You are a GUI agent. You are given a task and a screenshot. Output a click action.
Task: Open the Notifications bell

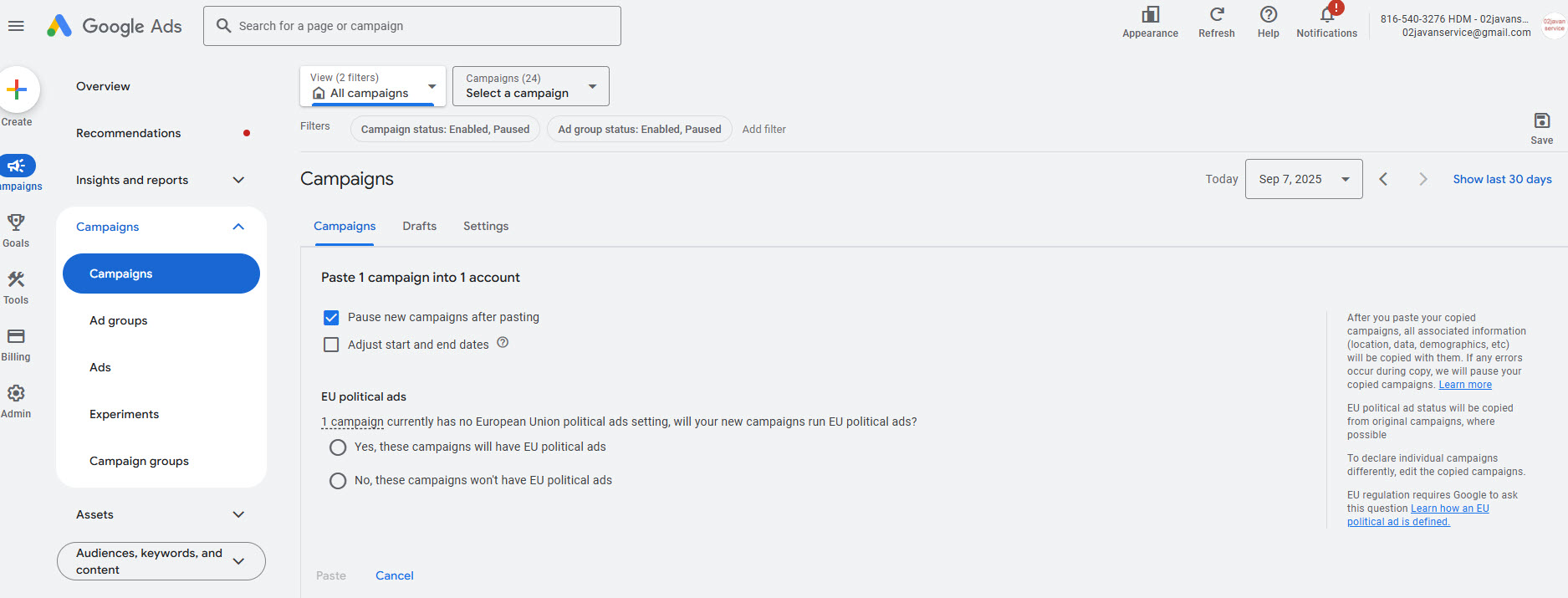pos(1327,14)
